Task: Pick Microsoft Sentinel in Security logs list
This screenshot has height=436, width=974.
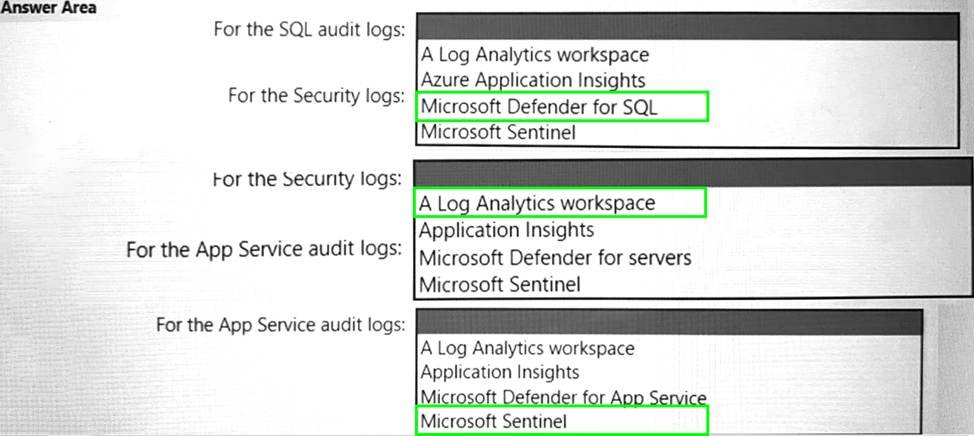Action: pos(498,284)
